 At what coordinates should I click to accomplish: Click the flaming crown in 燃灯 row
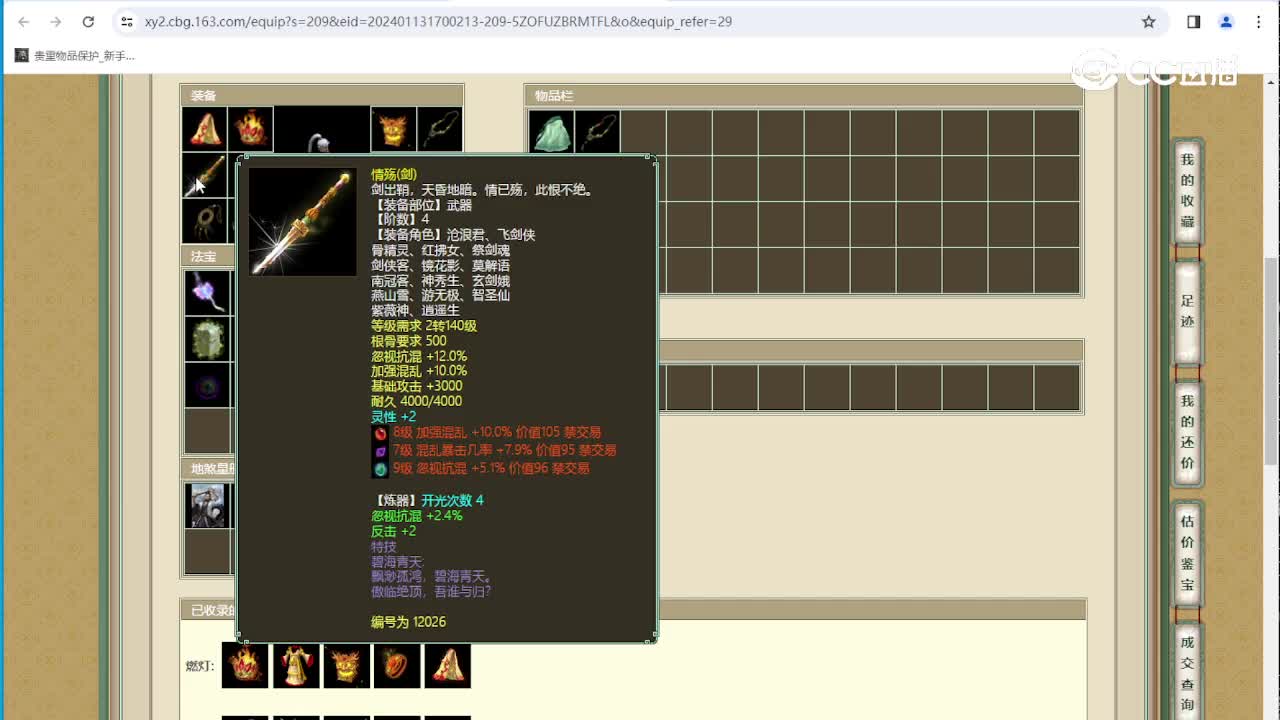tap(245, 666)
